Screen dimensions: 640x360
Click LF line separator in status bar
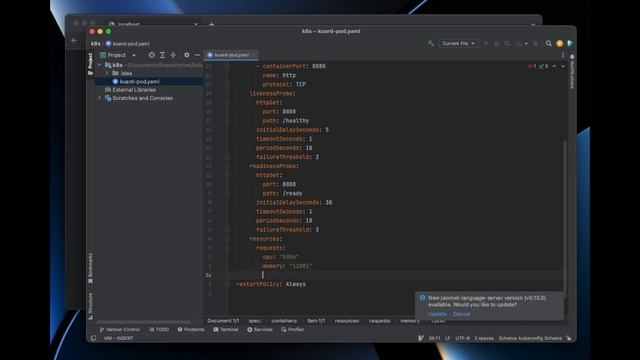(447, 338)
